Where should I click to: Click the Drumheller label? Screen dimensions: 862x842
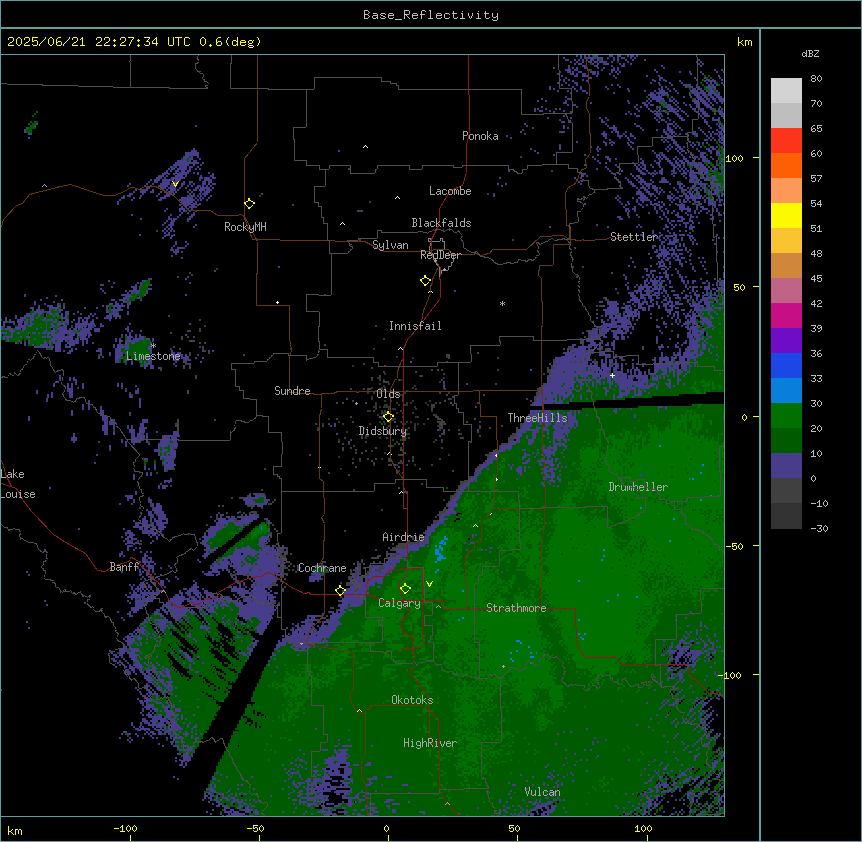point(638,487)
